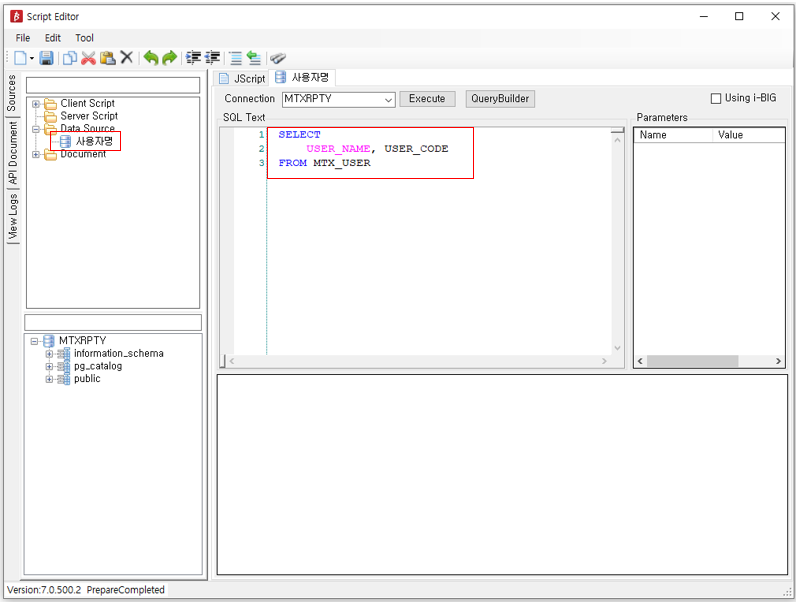Click the Name column header in Parameters
797x602 pixels.
[672, 135]
